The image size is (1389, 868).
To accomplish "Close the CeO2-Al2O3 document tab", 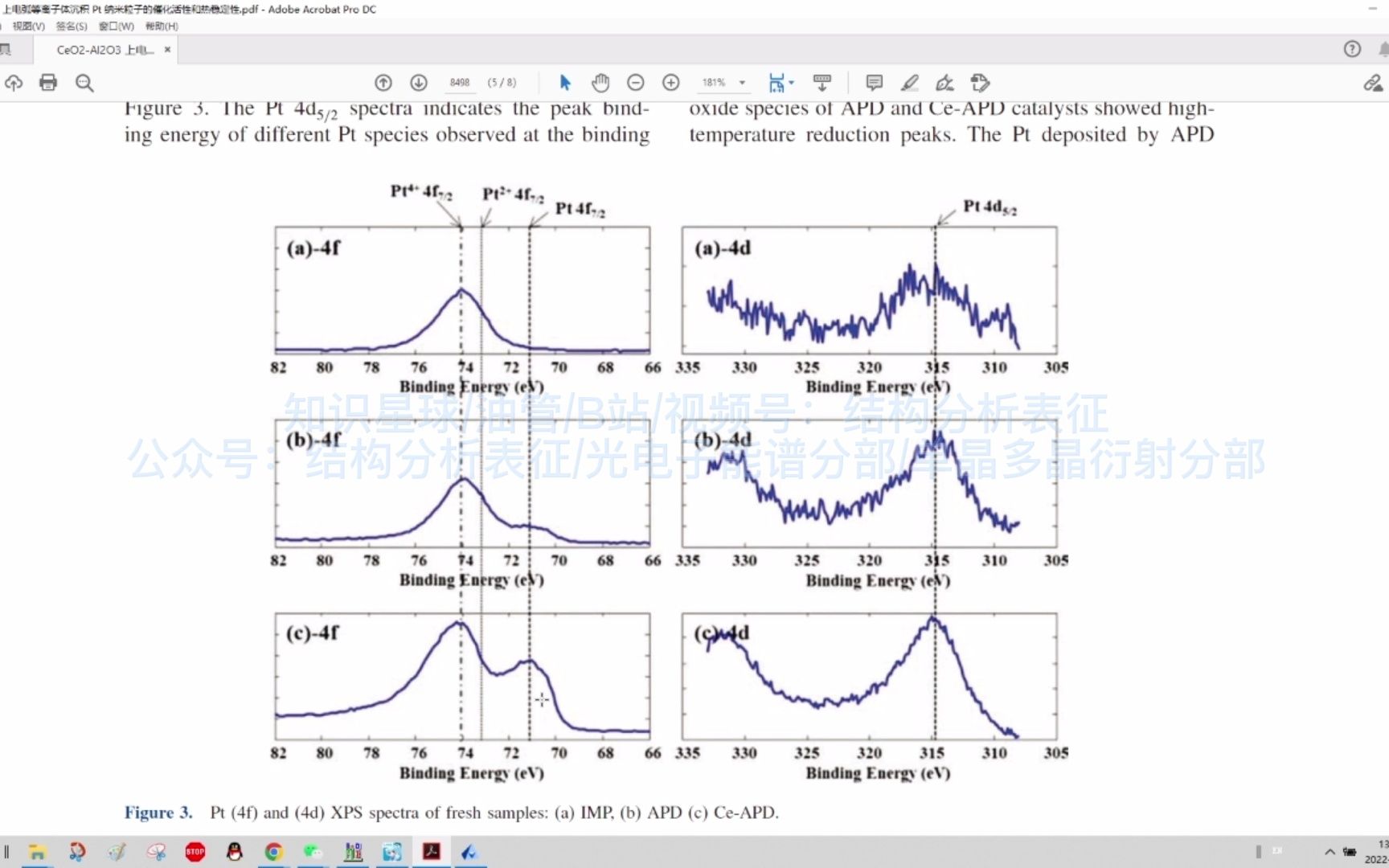I will (x=167, y=50).
